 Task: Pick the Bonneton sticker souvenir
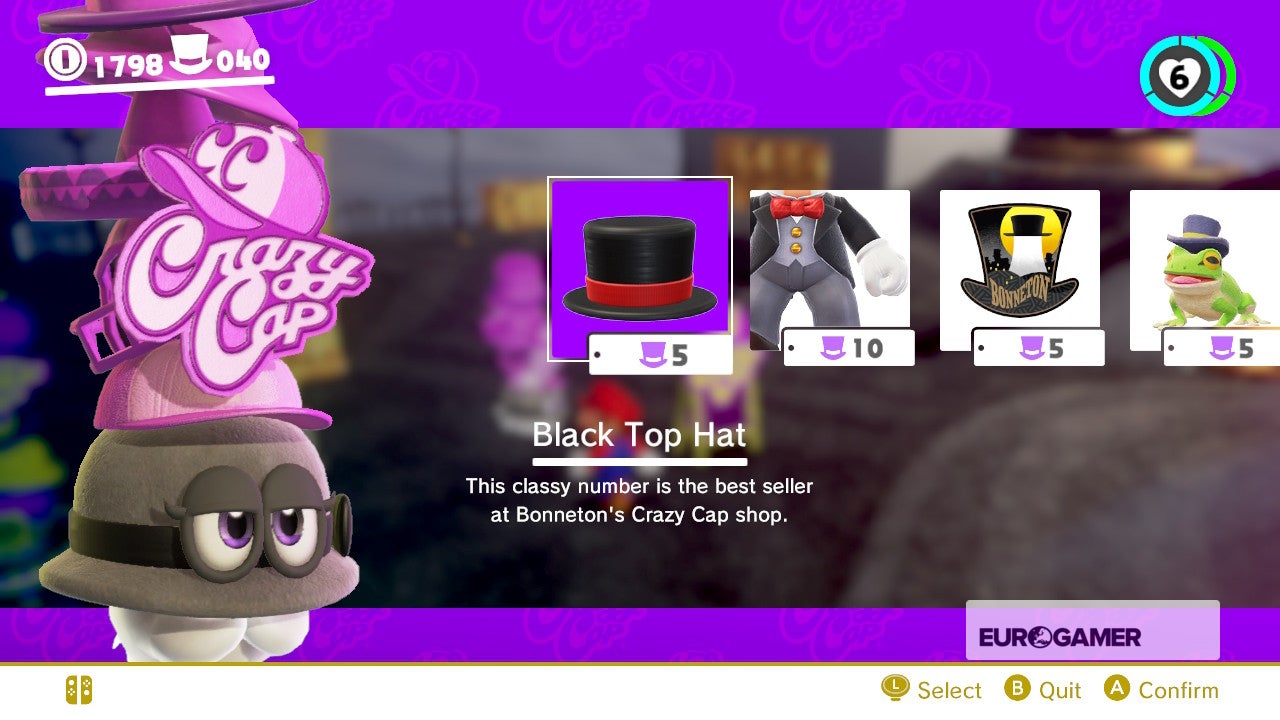pos(1020,270)
